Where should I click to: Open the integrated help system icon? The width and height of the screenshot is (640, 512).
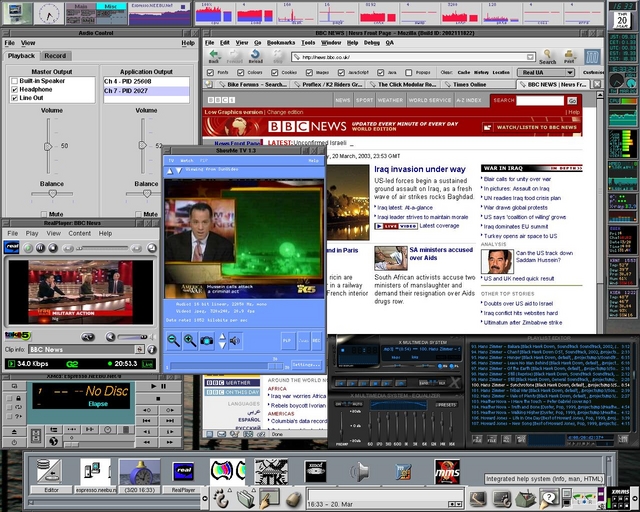(549, 499)
